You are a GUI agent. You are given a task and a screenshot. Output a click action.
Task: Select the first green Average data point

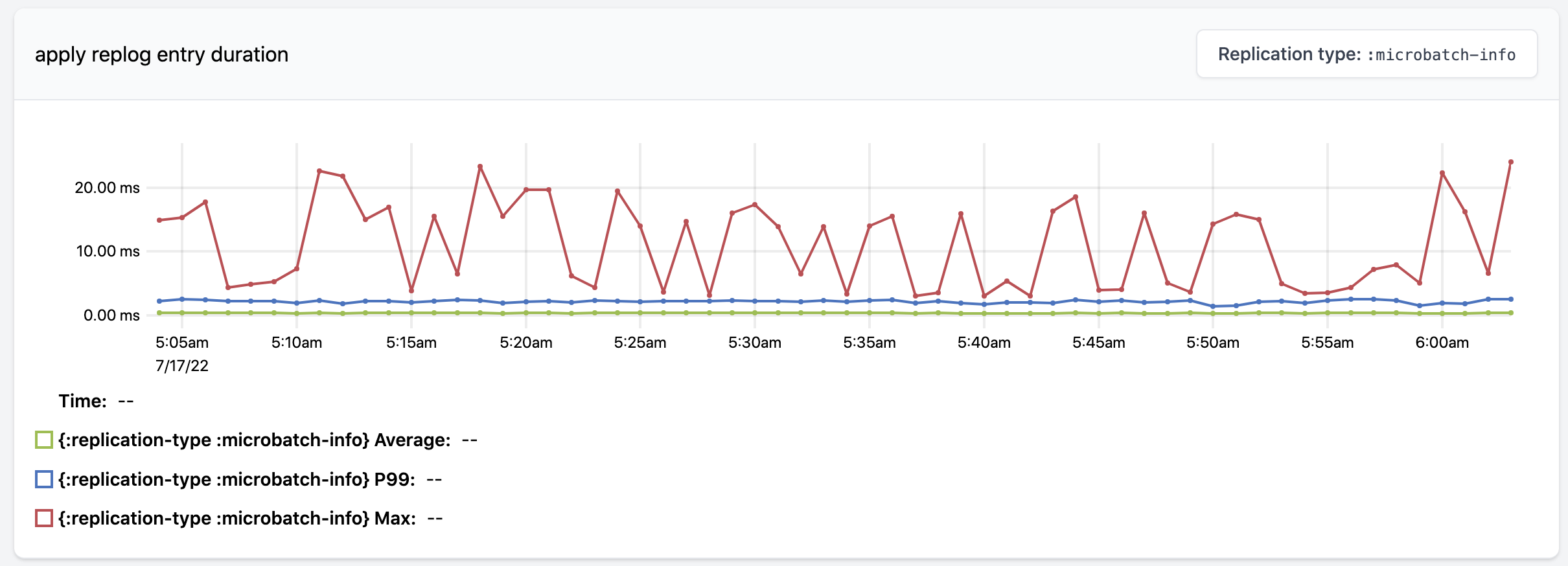[159, 313]
